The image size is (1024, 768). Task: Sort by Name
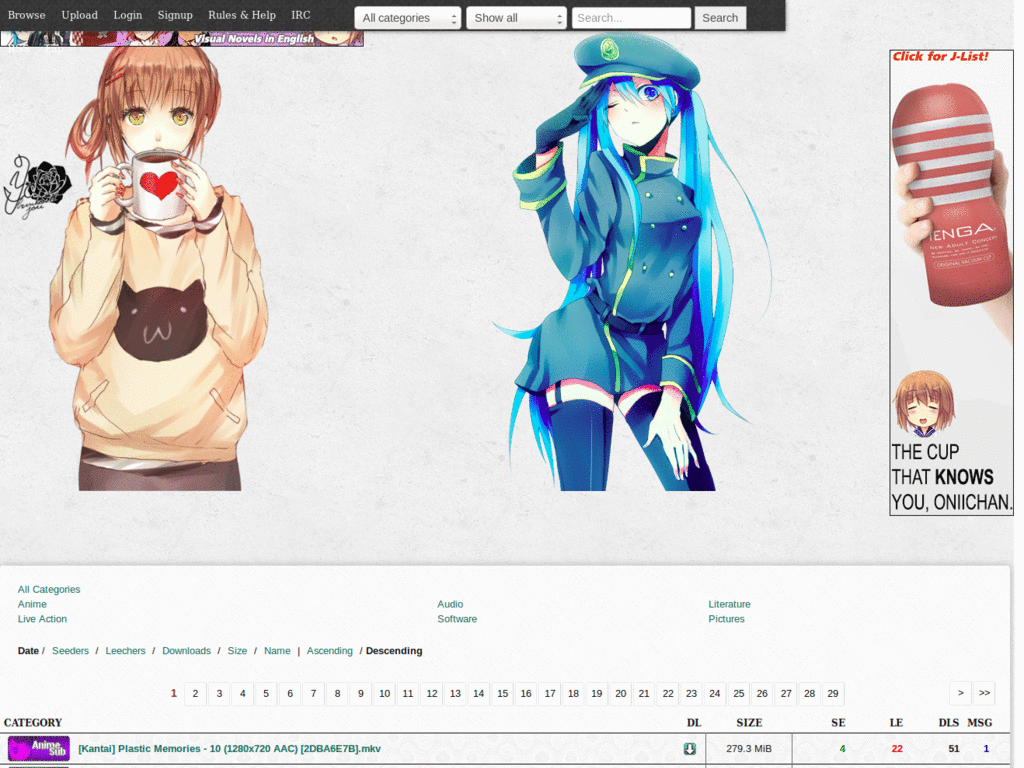point(277,650)
